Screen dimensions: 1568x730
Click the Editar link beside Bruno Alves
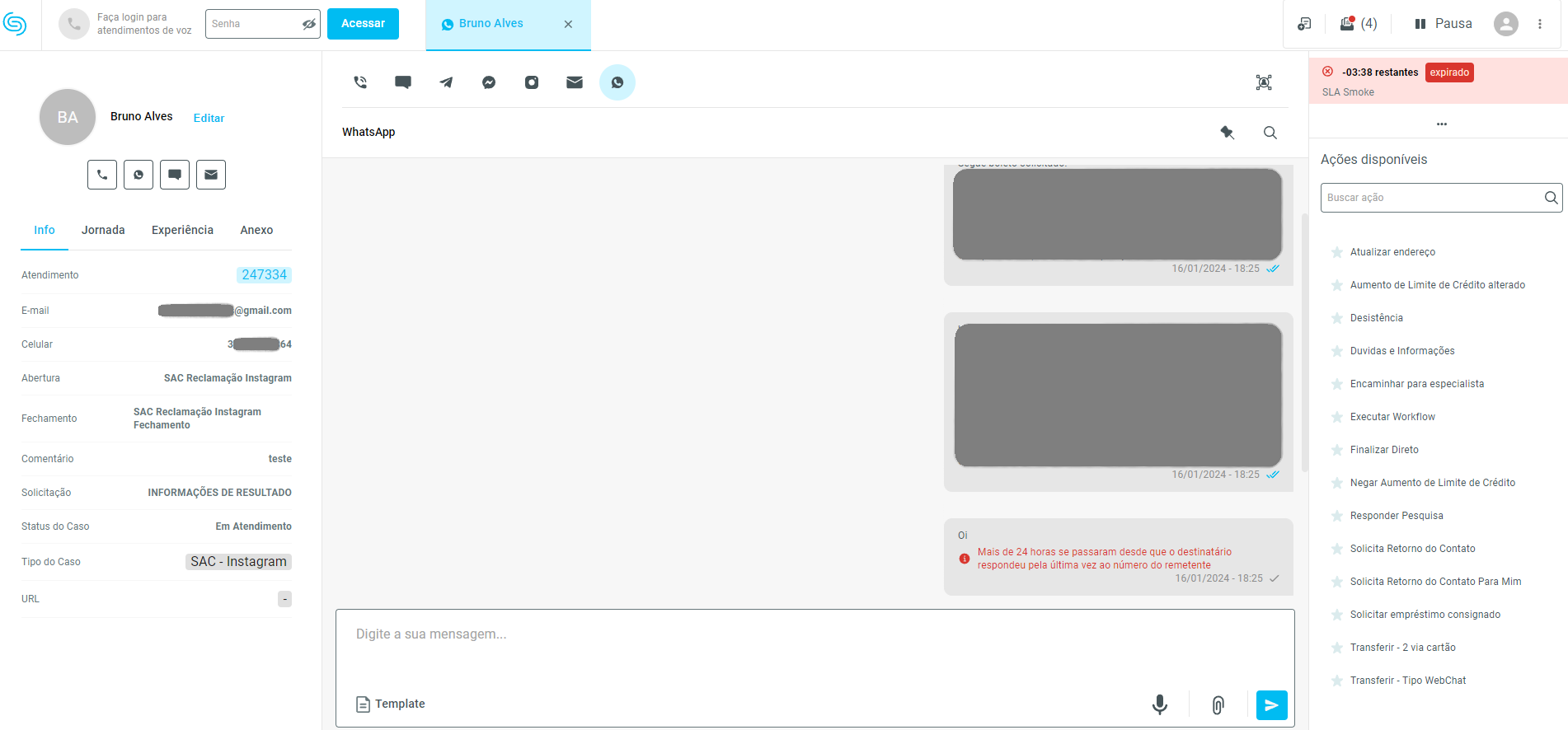(209, 118)
